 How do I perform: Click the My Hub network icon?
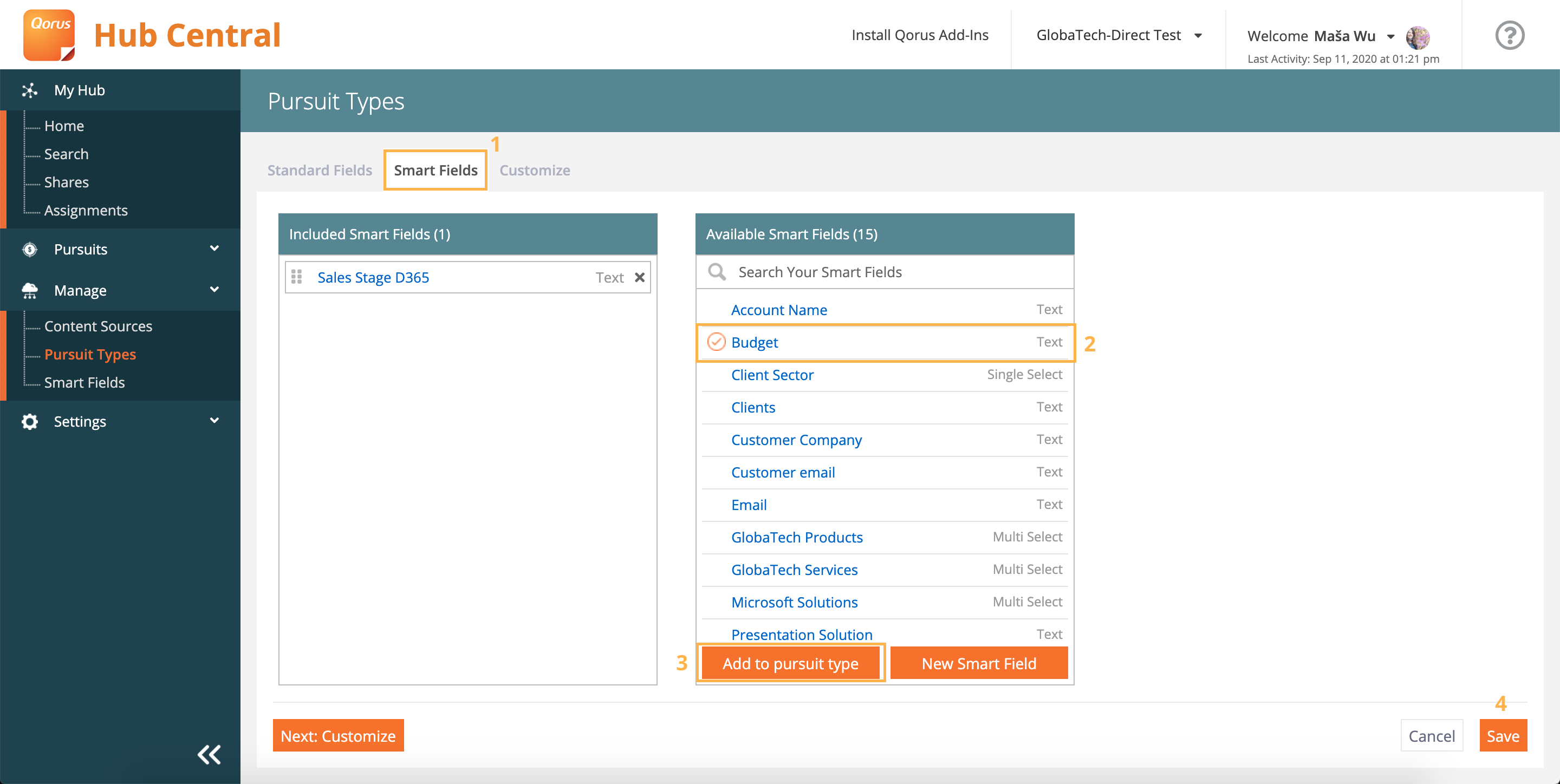click(30, 90)
